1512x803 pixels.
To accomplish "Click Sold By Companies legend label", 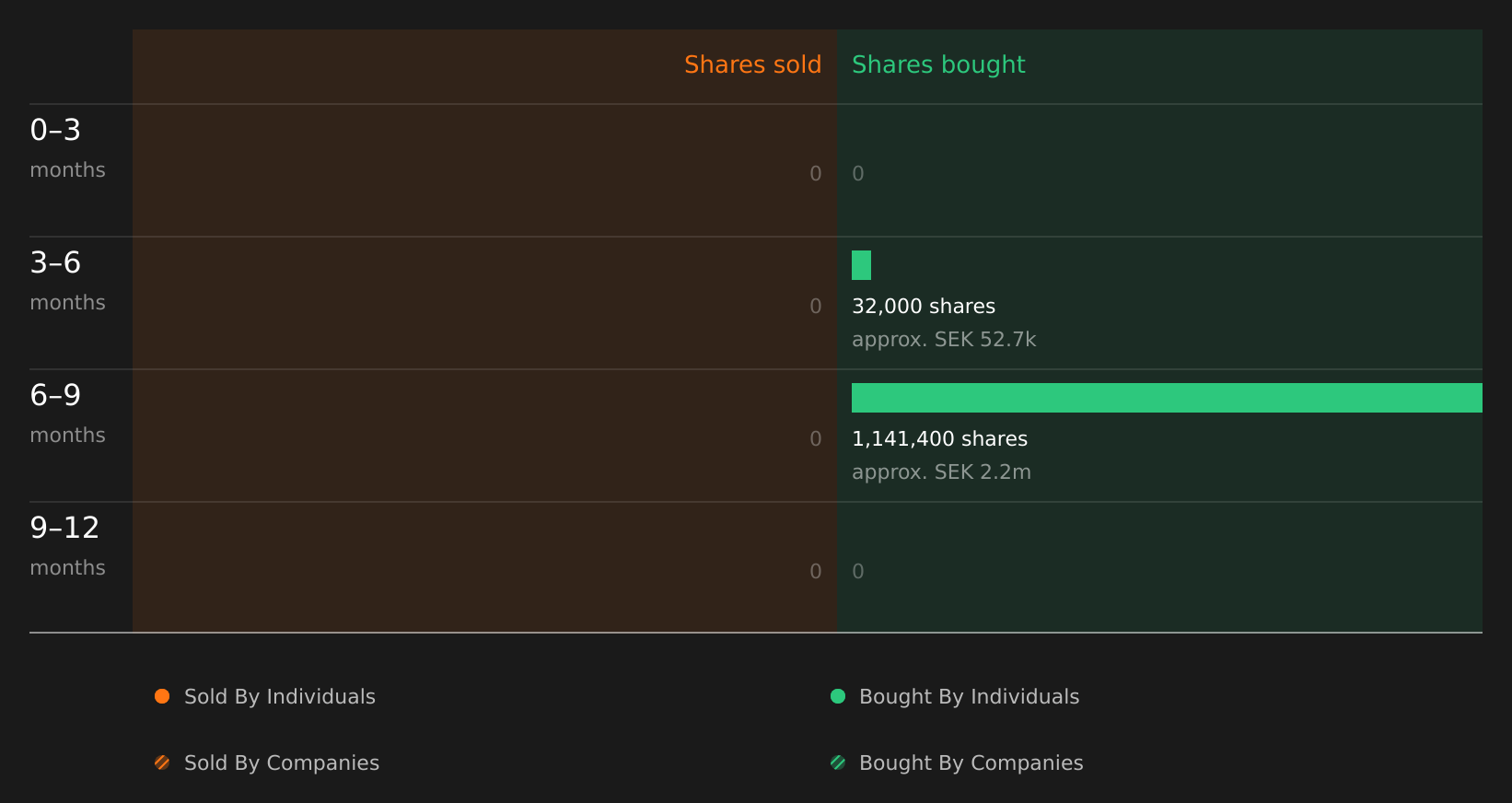I will (282, 763).
